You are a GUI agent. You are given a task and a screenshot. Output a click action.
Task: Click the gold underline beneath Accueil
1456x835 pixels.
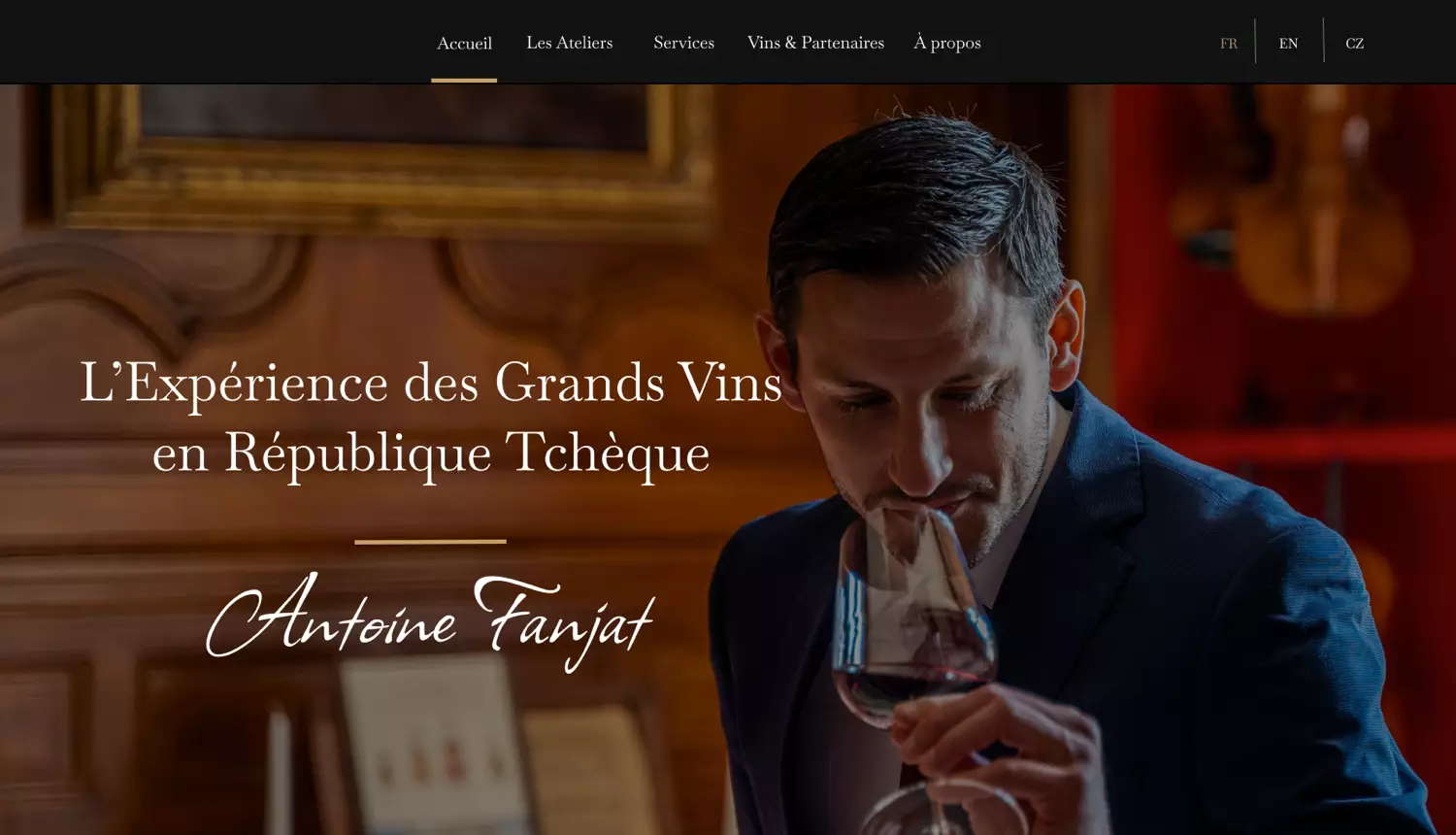pyautogui.click(x=464, y=80)
